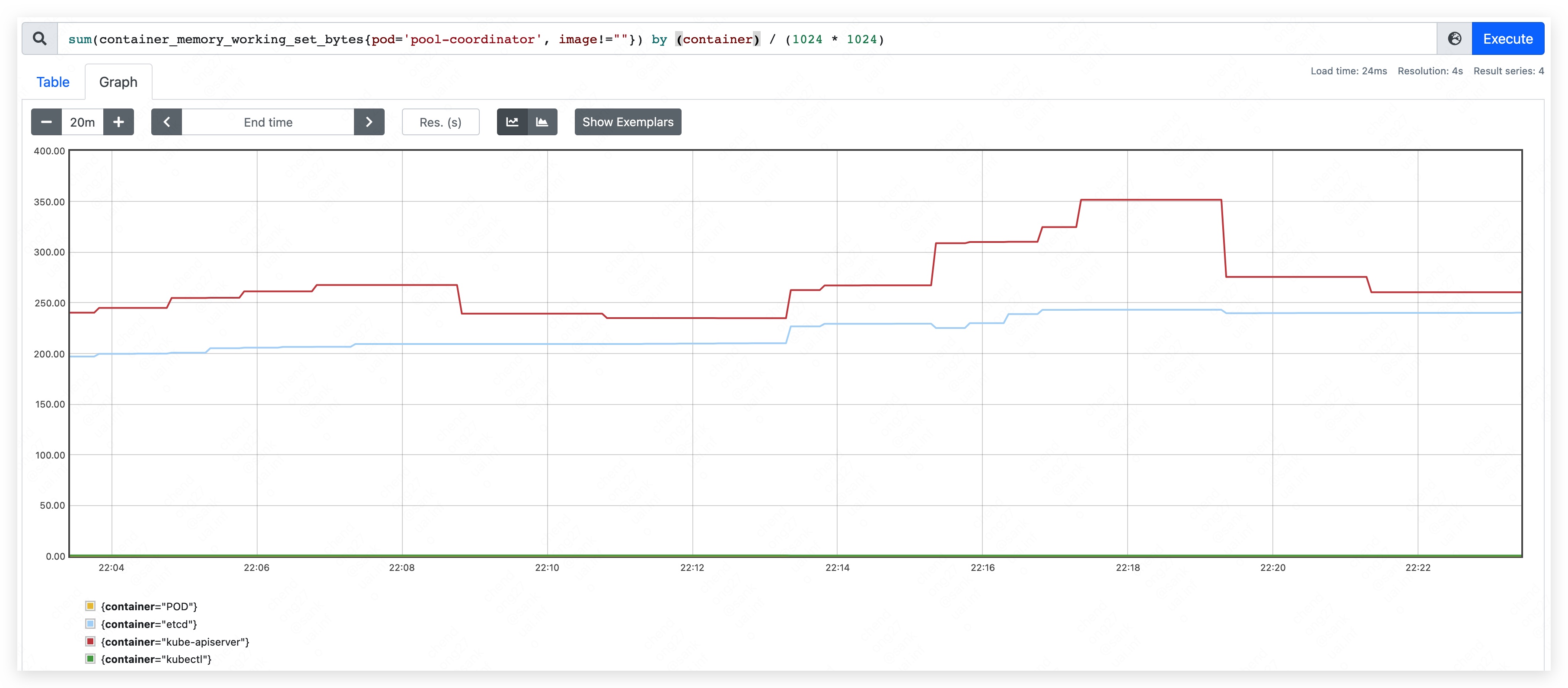
Task: Click the End time input field
Action: (x=268, y=122)
